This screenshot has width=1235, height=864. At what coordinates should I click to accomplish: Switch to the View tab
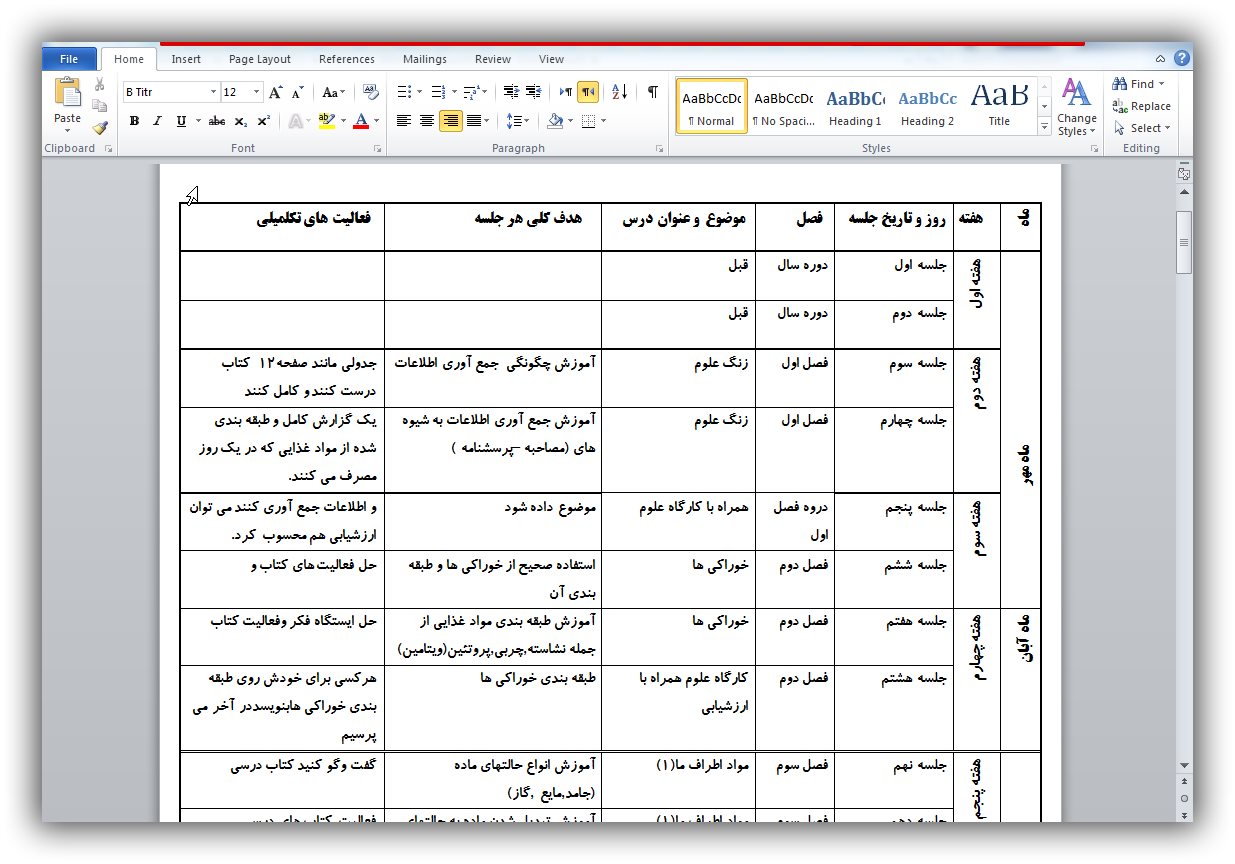551,59
